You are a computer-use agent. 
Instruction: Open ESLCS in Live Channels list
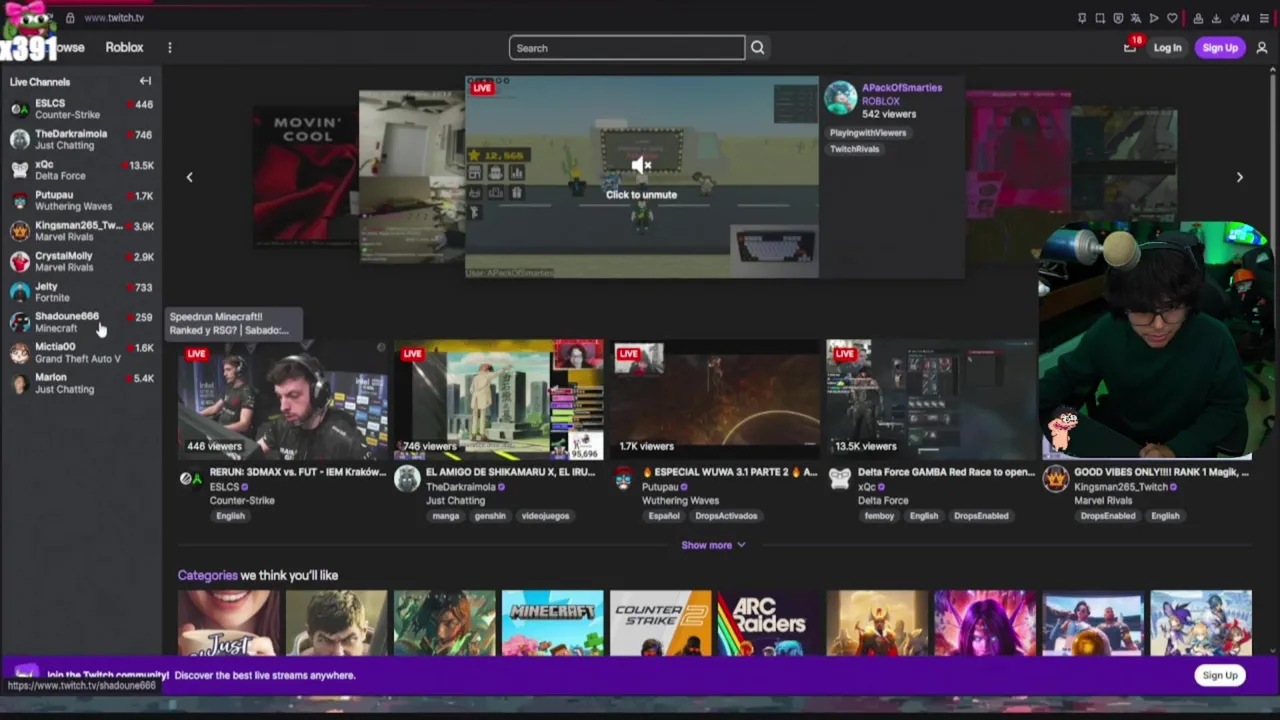point(82,109)
